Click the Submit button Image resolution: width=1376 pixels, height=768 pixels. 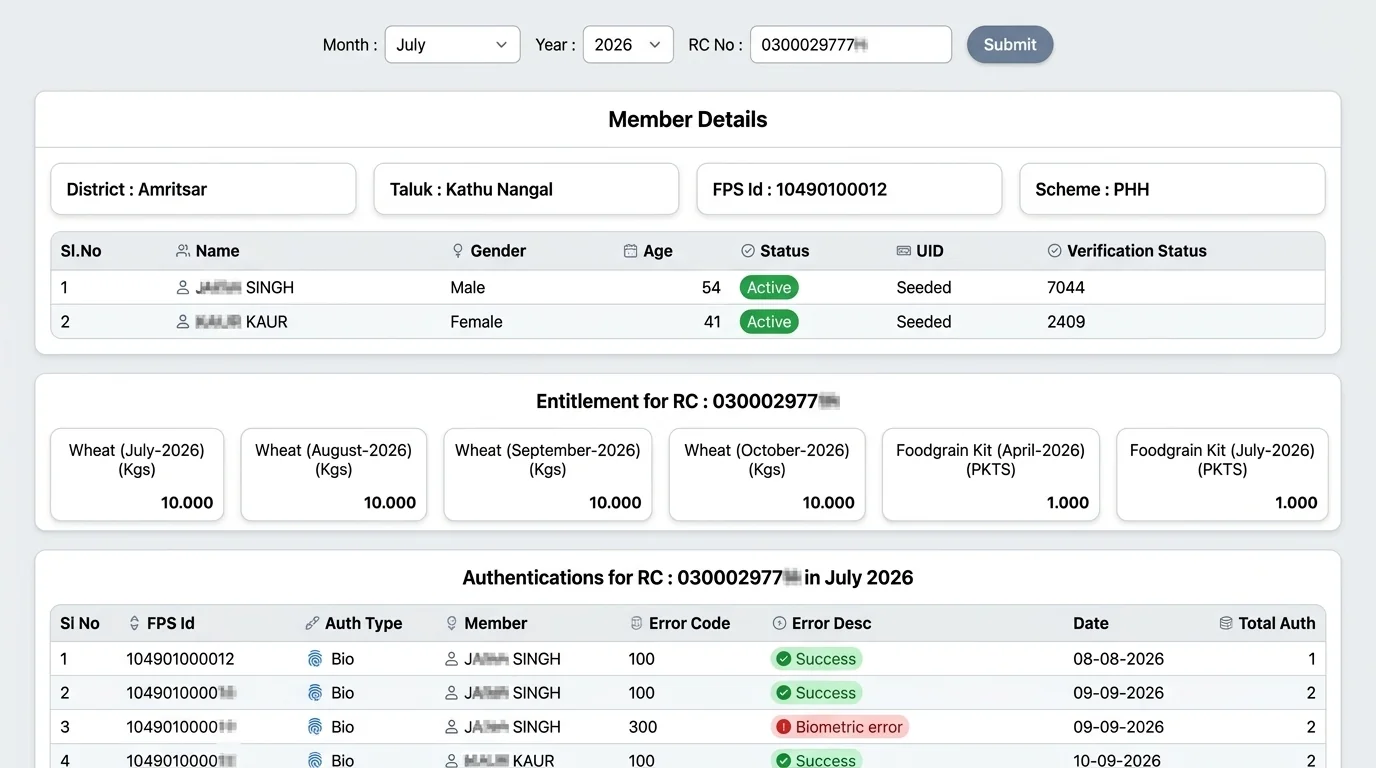click(1010, 44)
